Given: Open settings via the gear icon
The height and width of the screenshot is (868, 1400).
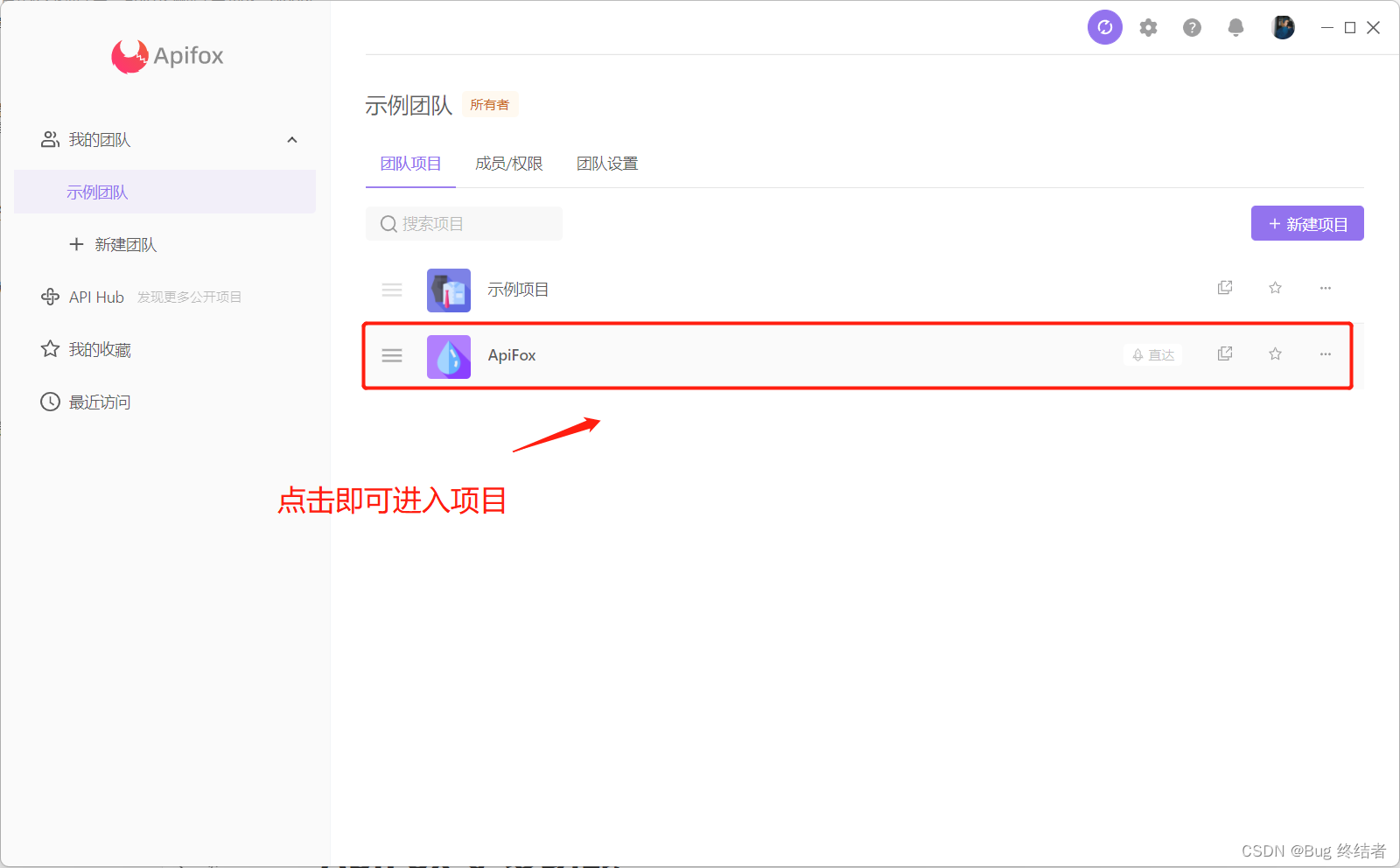Looking at the screenshot, I should (x=1148, y=28).
